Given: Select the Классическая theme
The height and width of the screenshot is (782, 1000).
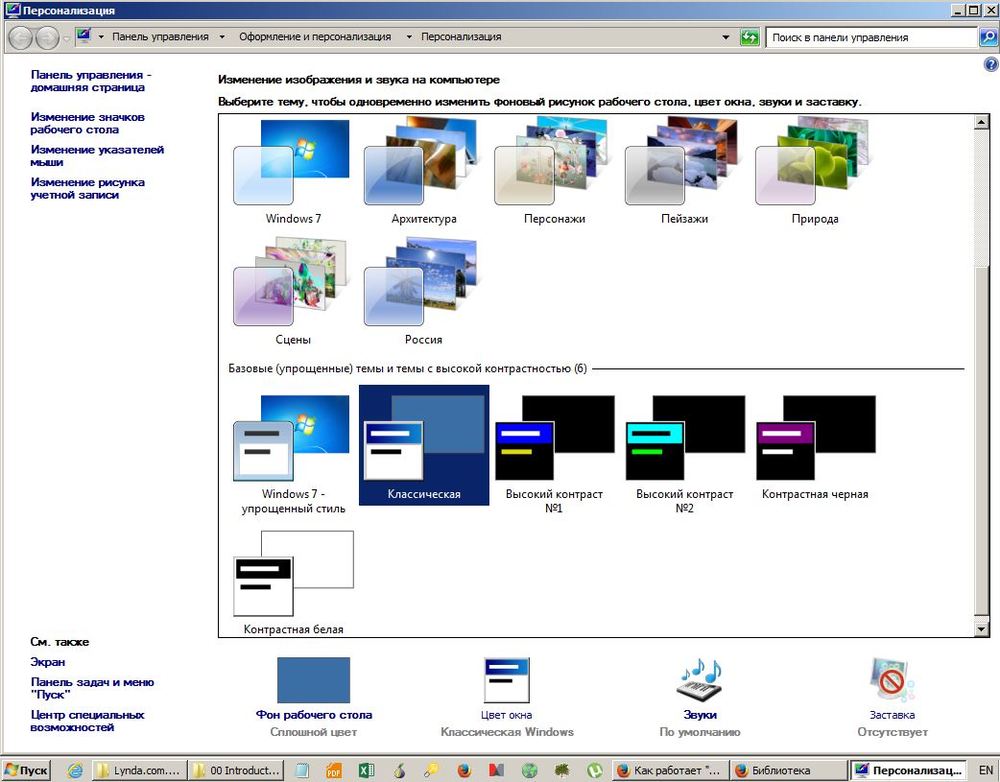Looking at the screenshot, I should pyautogui.click(x=424, y=445).
